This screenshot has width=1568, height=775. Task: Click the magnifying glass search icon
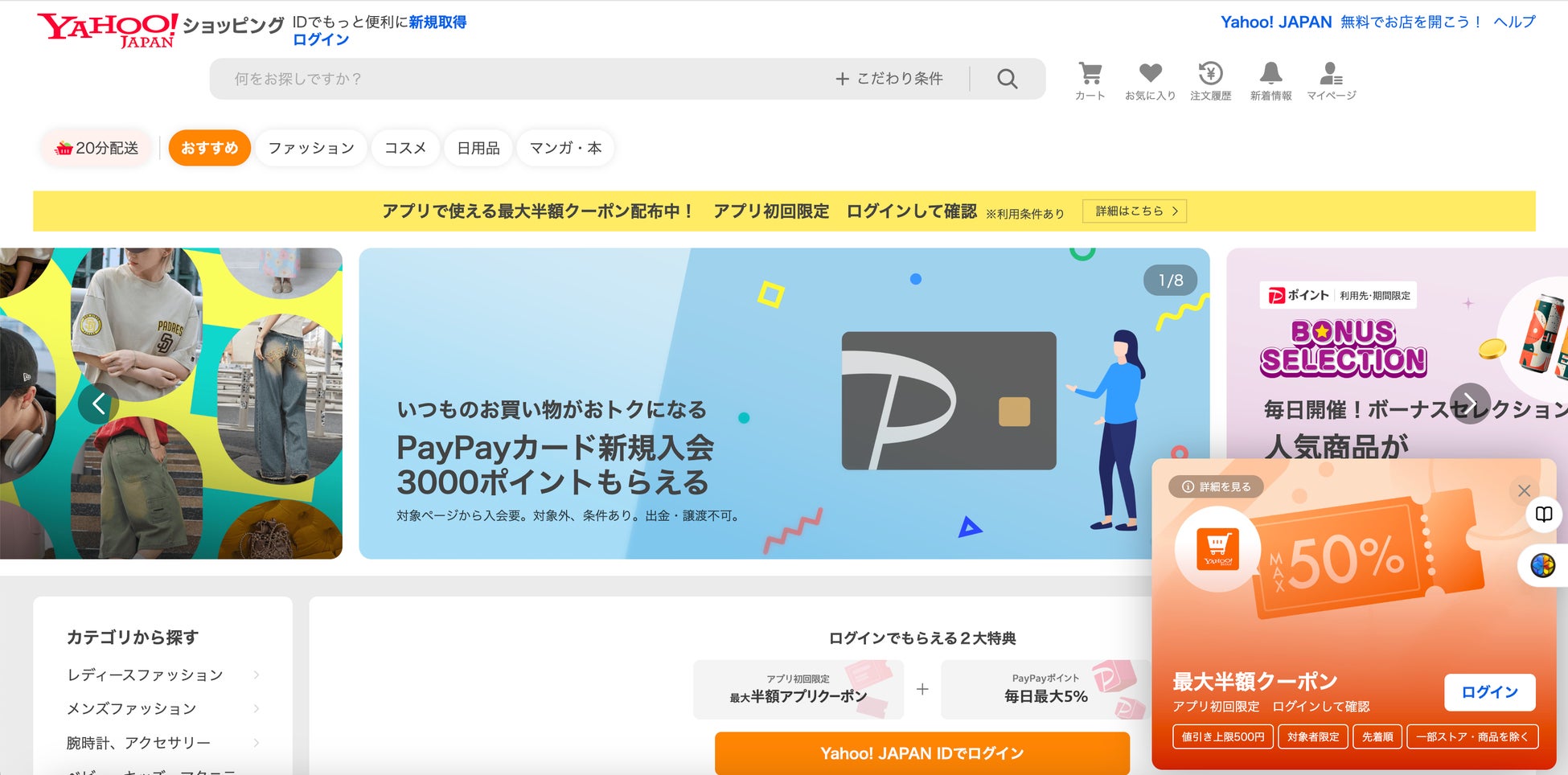1007,79
